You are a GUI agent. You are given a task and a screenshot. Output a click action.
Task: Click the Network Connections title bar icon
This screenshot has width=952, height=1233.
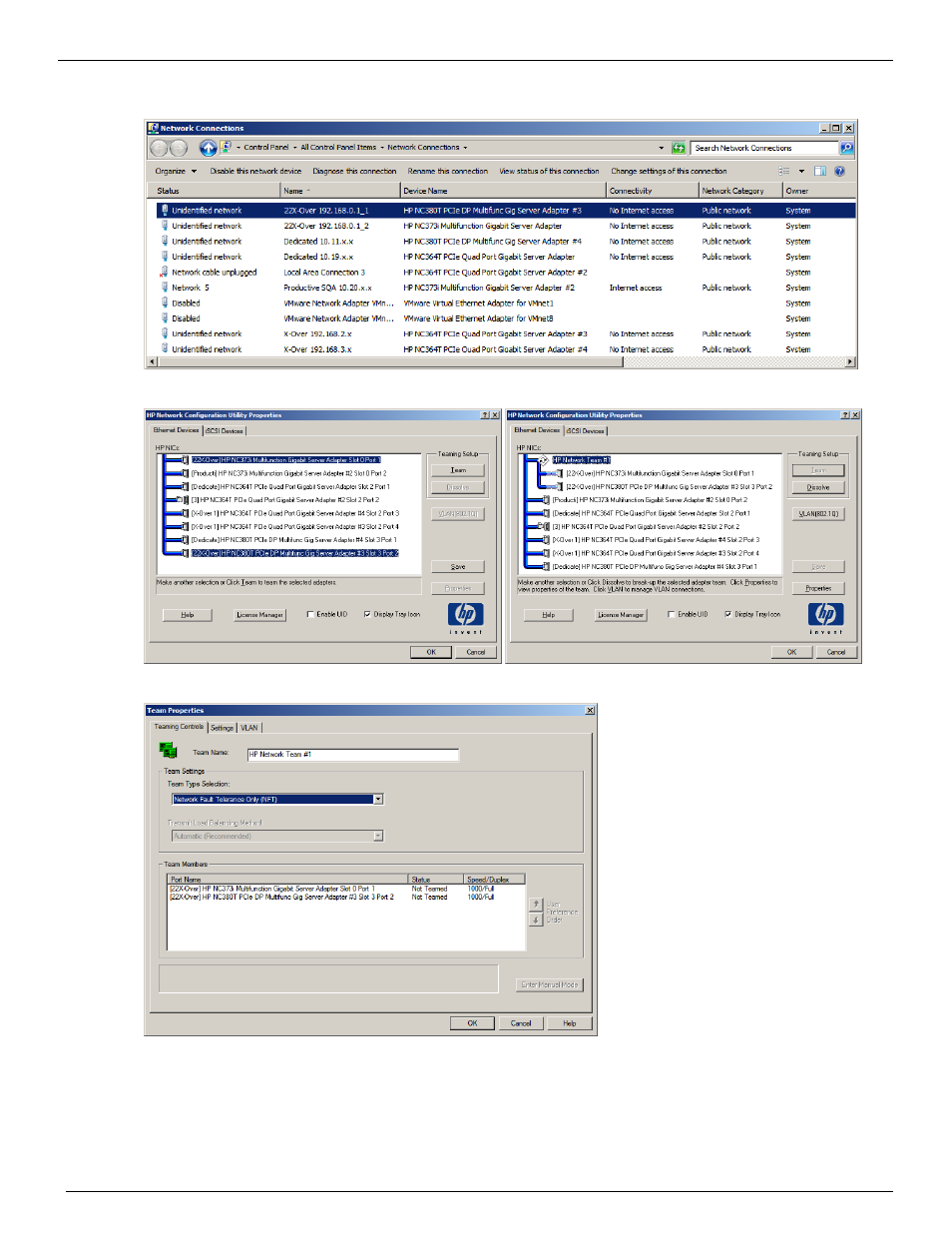153,128
